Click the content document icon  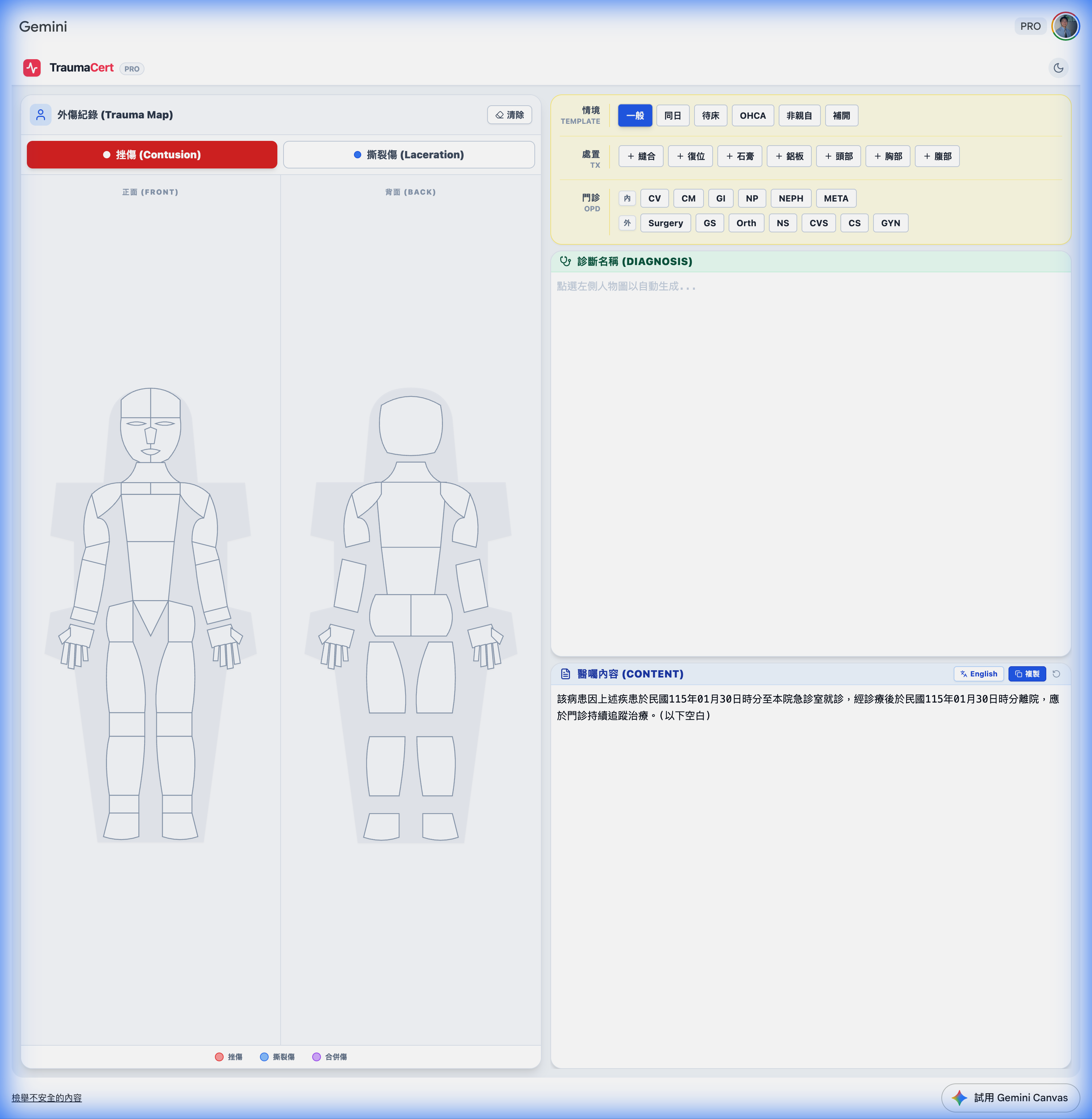tap(566, 674)
